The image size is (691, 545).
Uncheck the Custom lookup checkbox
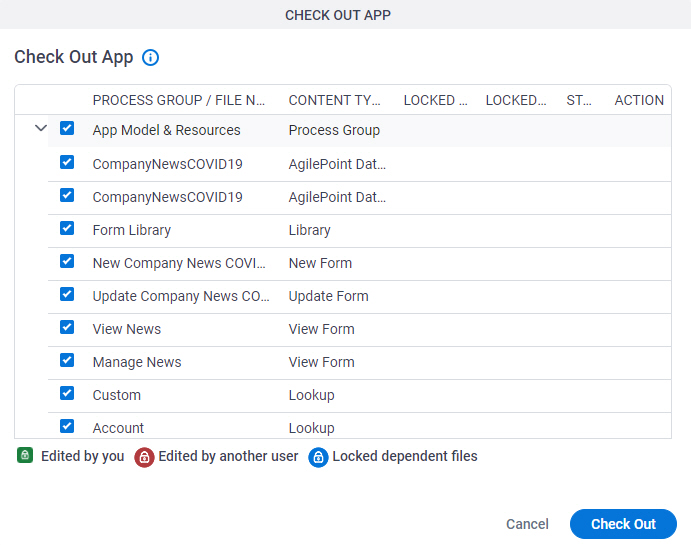tap(67, 393)
